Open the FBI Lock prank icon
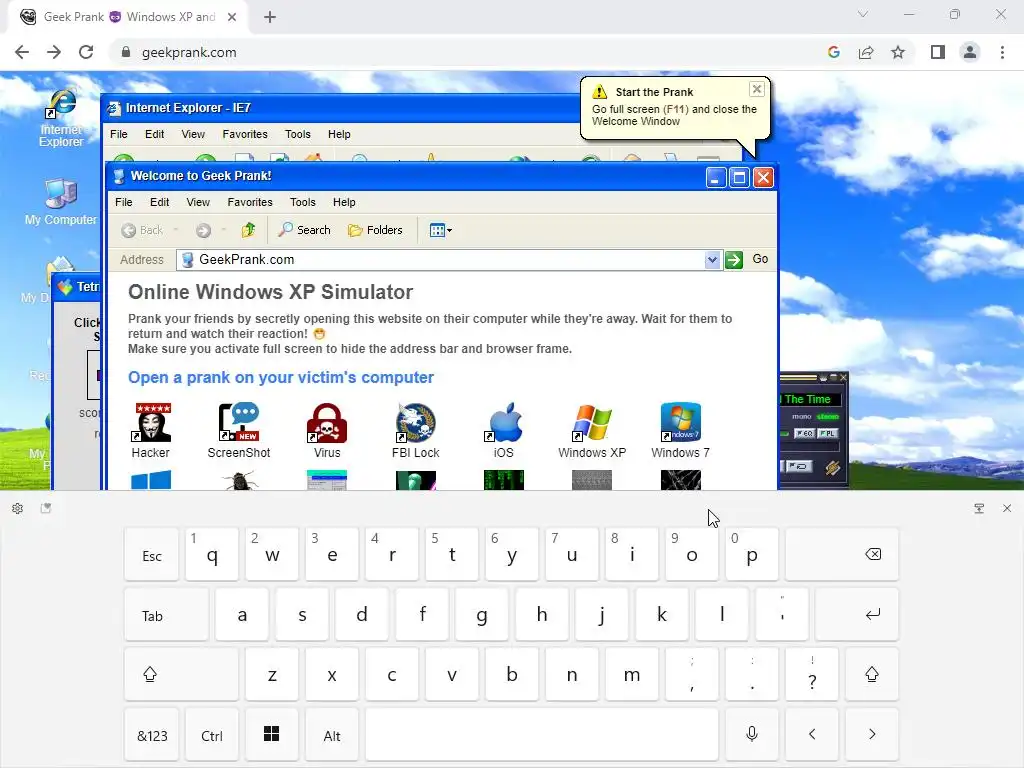 click(415, 430)
